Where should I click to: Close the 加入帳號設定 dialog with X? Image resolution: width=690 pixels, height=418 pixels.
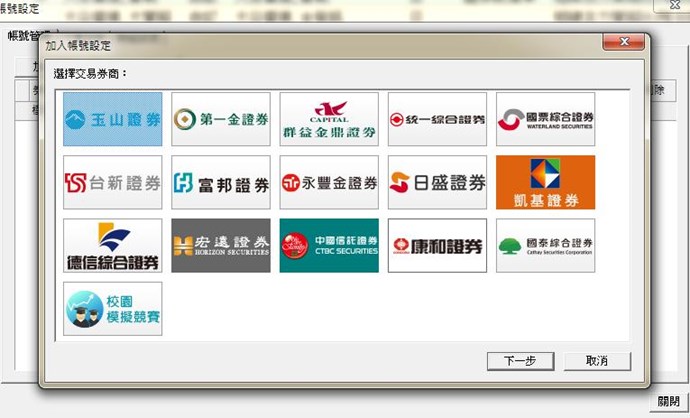point(625,43)
